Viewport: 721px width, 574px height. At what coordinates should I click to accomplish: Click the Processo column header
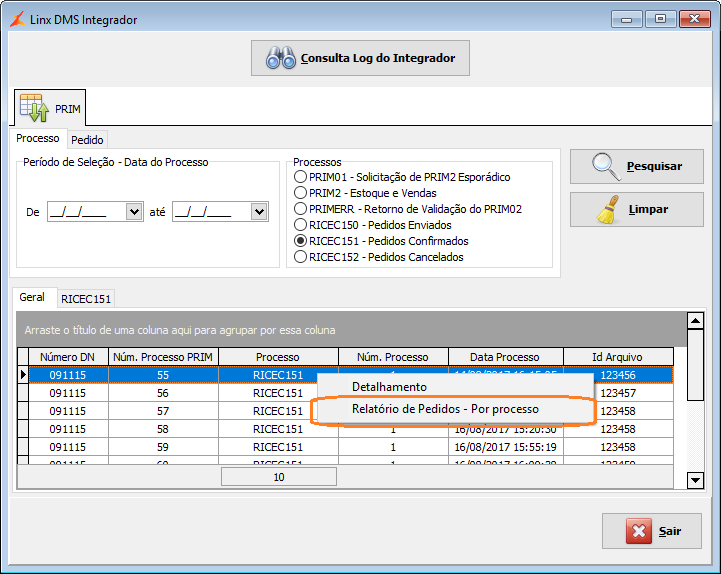click(x=278, y=357)
